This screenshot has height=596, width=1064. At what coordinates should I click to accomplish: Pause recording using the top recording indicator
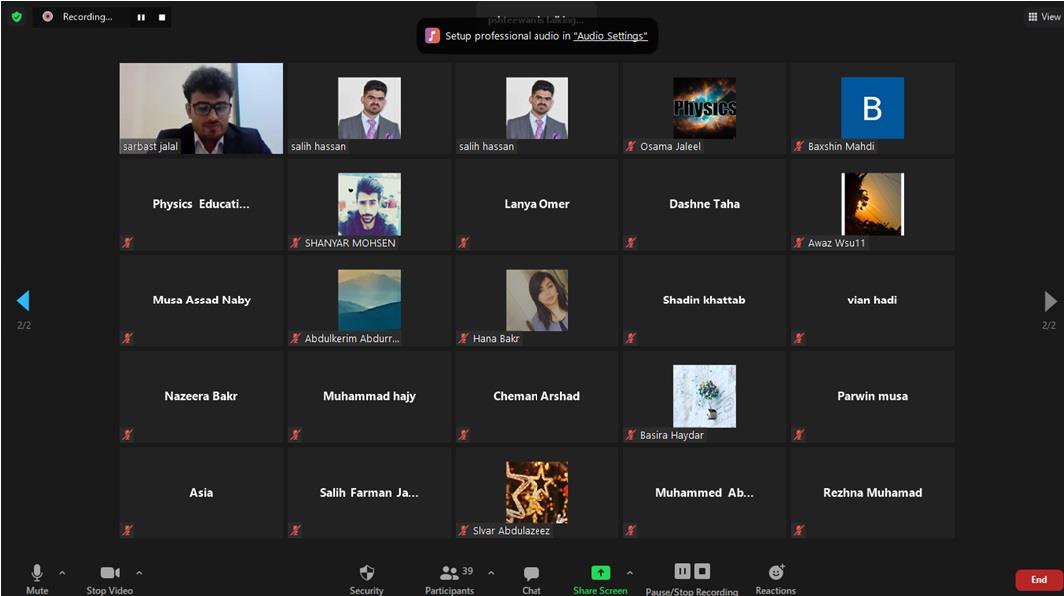(x=141, y=17)
